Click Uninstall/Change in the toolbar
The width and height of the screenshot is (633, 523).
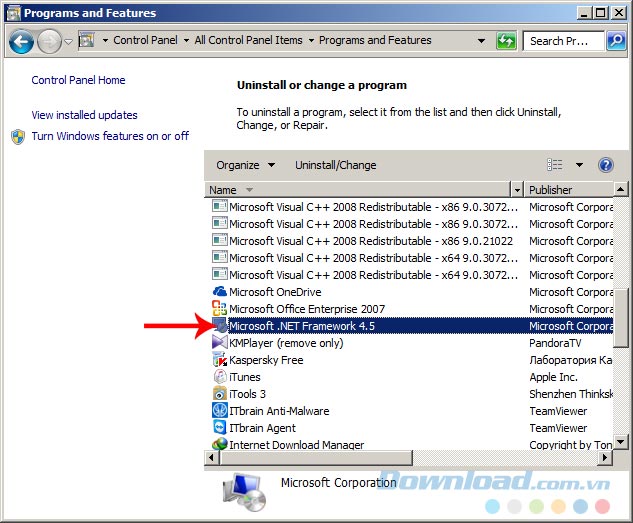tap(335, 165)
